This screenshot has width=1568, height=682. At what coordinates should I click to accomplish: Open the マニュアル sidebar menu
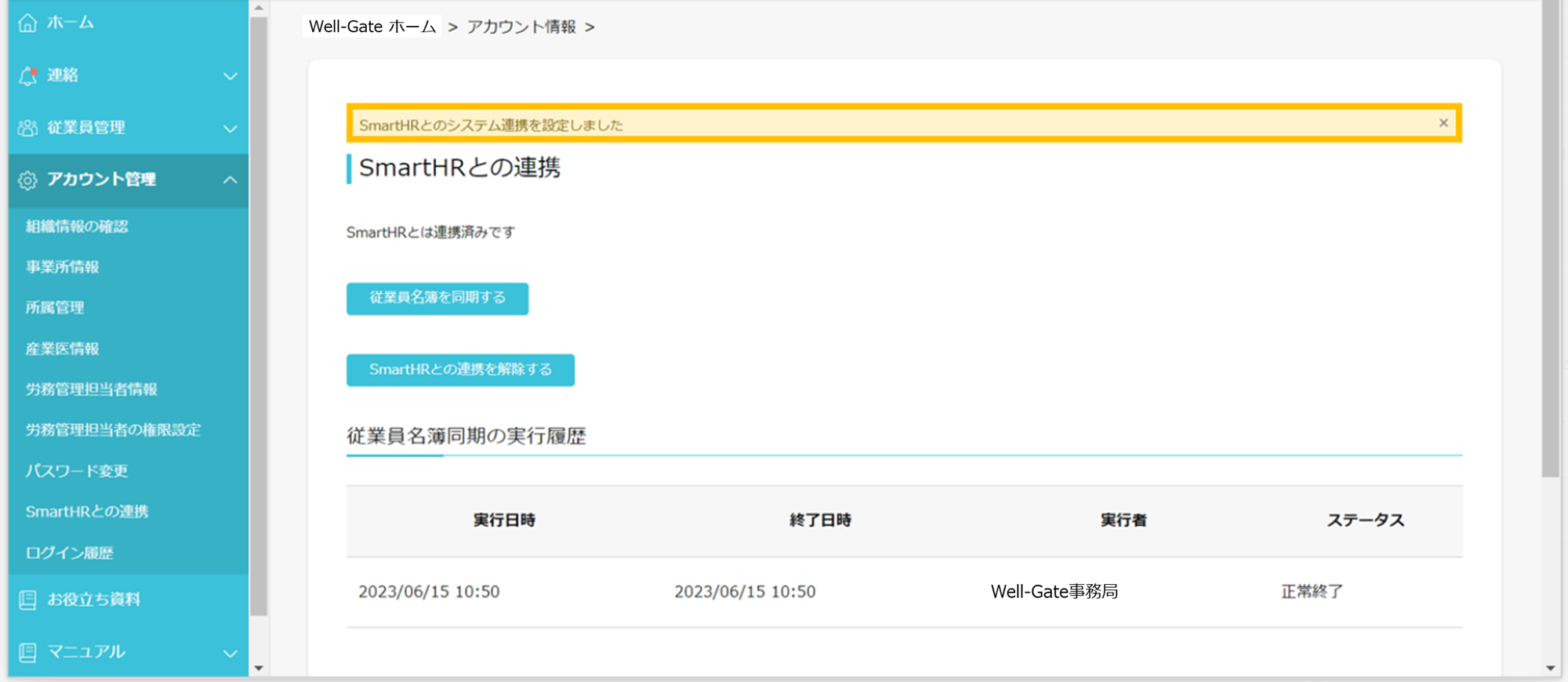[86, 652]
